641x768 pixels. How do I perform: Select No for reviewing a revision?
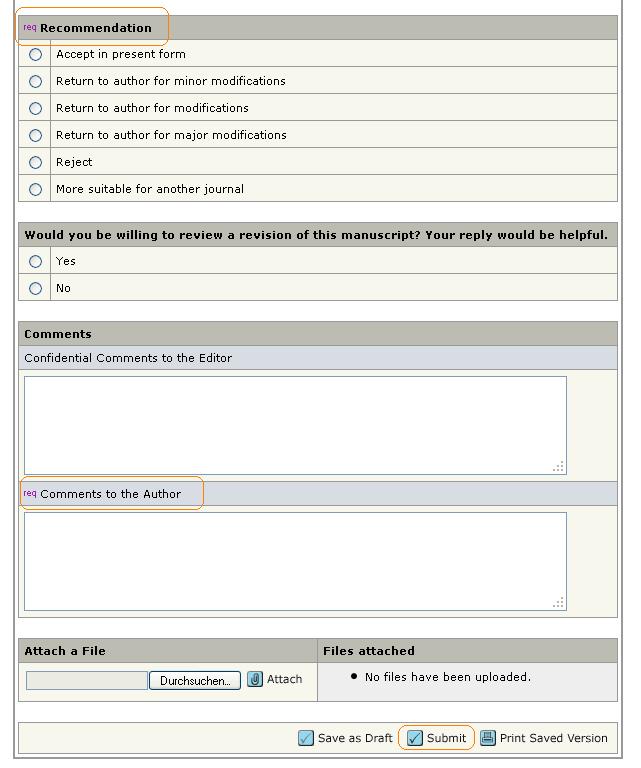click(x=35, y=288)
